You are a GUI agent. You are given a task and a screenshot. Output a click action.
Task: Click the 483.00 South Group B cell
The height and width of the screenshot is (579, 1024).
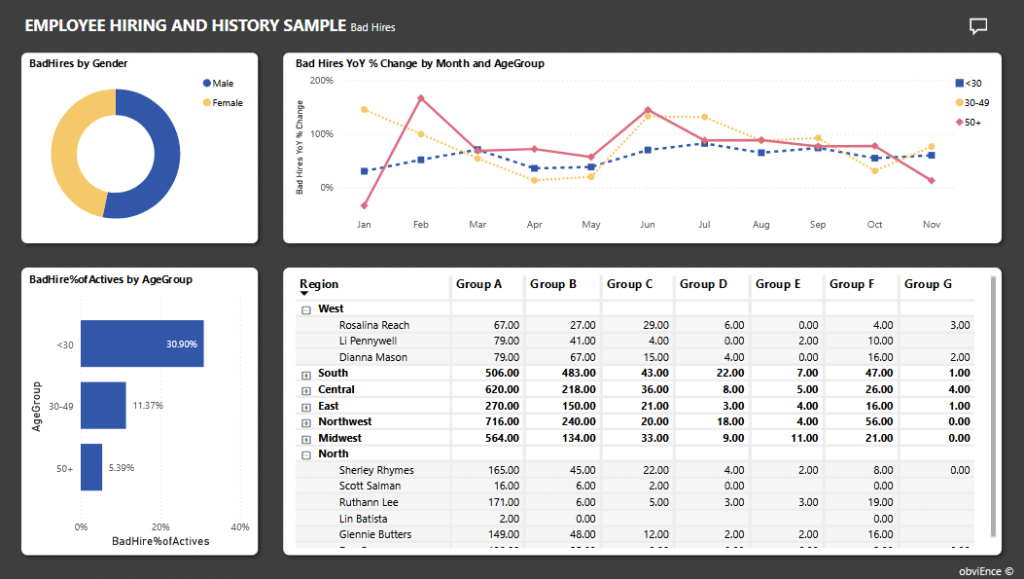(579, 373)
